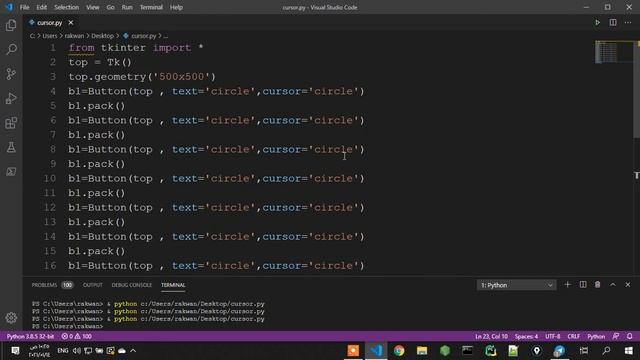This screenshot has width=640, height=360.
Task: Select Python language mode in status bar
Action: 596,336
